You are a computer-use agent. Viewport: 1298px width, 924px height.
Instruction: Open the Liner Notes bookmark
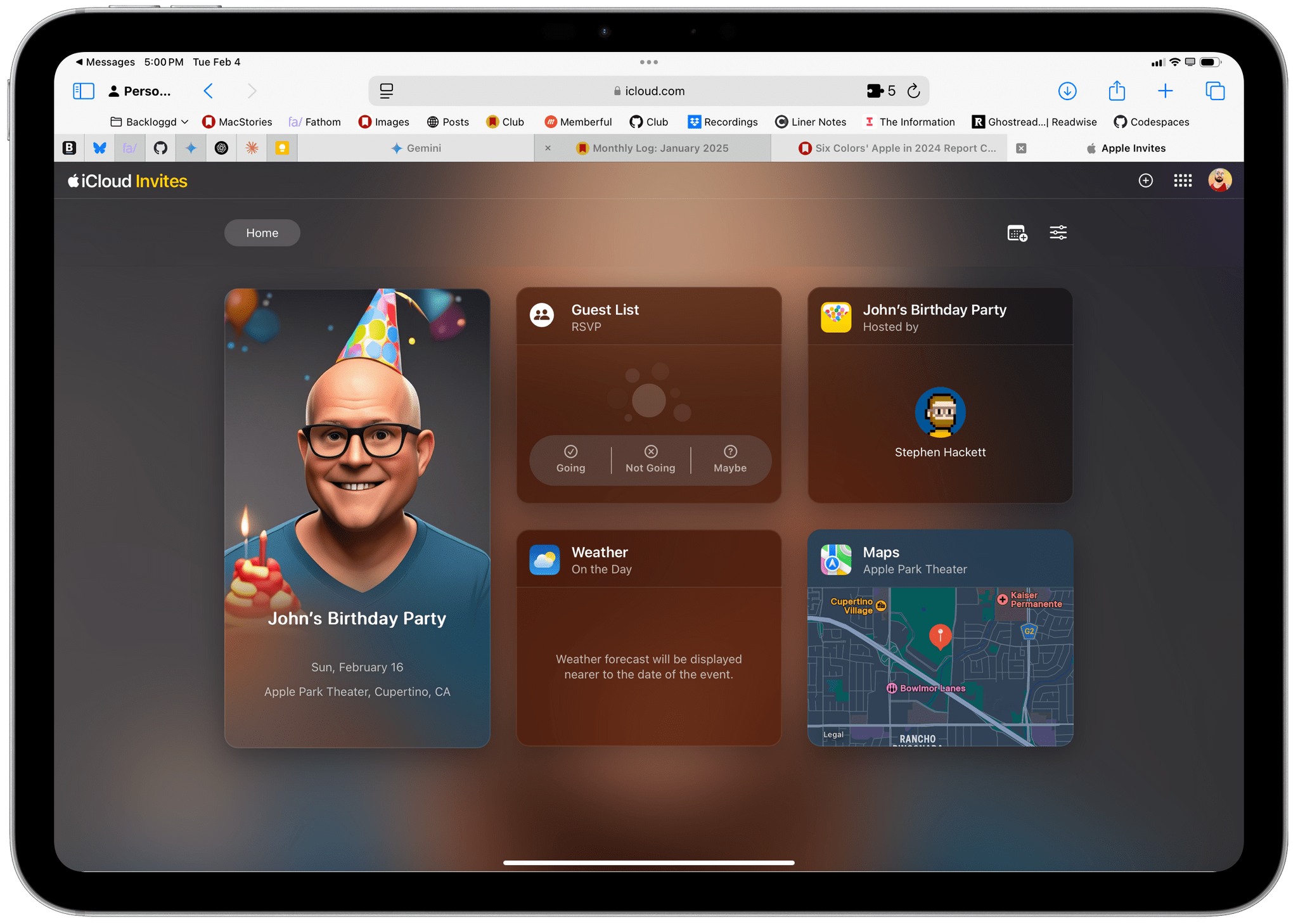click(x=811, y=122)
